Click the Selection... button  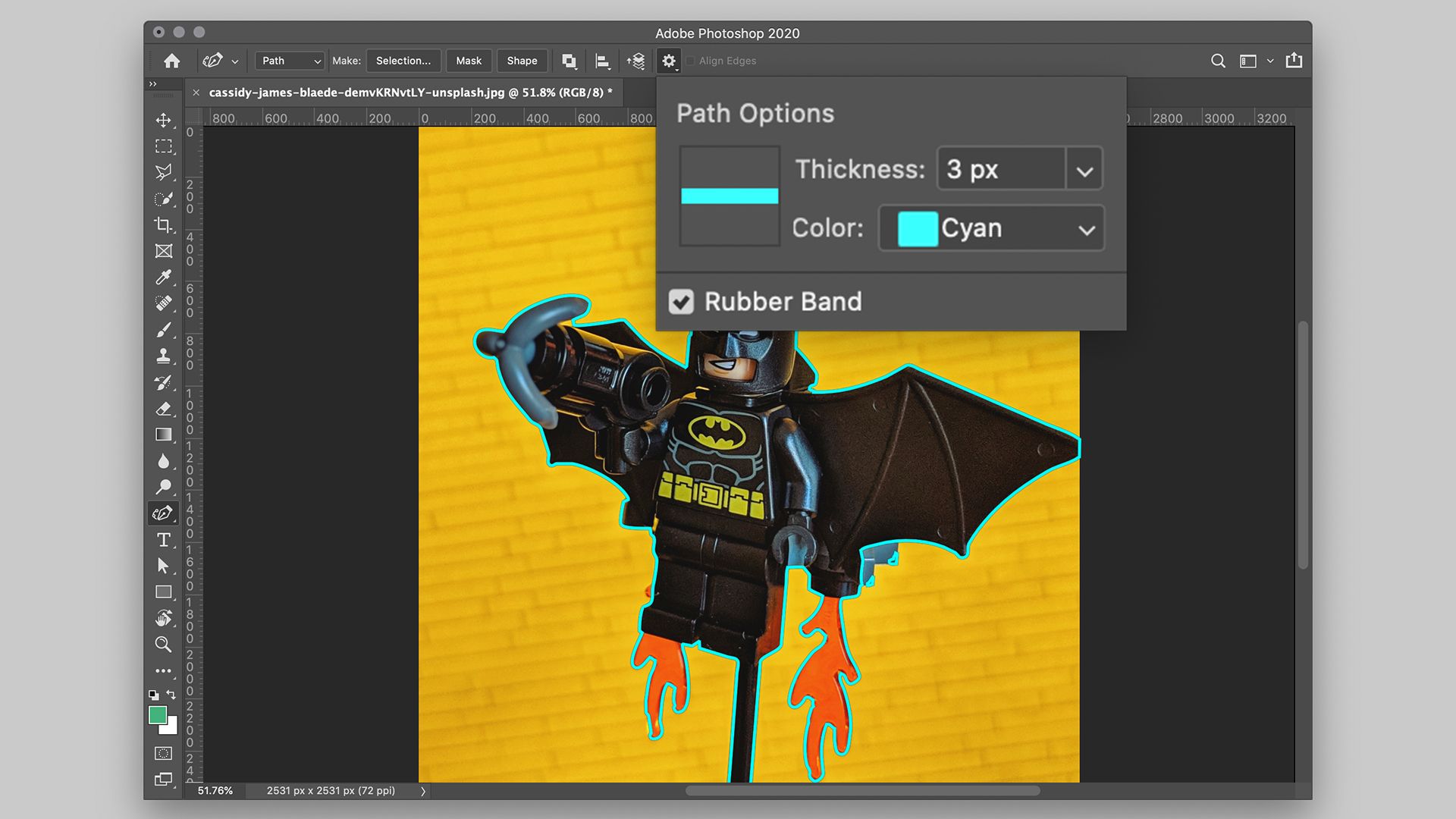click(403, 61)
